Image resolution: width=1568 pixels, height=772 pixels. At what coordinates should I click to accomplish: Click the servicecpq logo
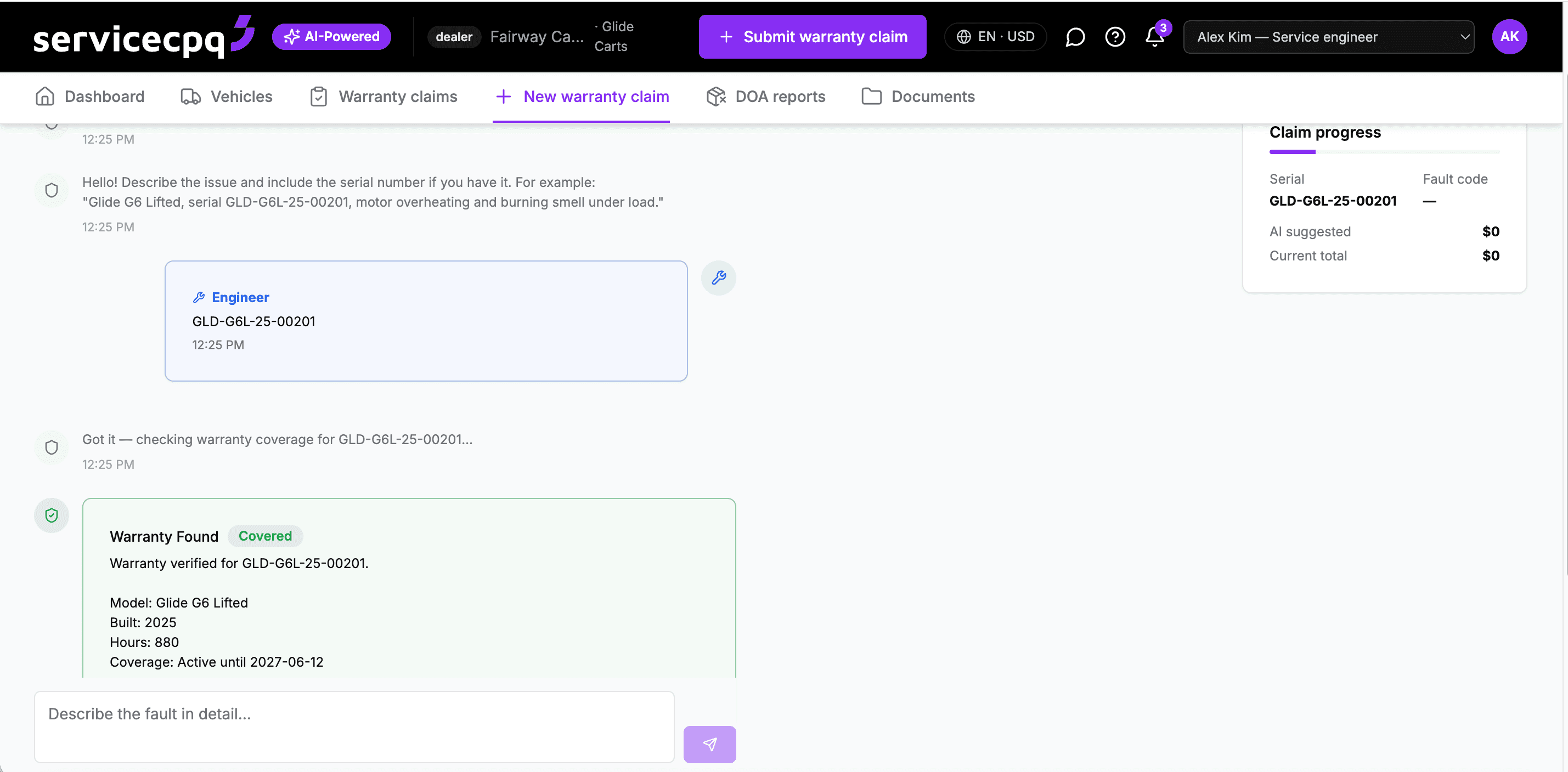(144, 37)
